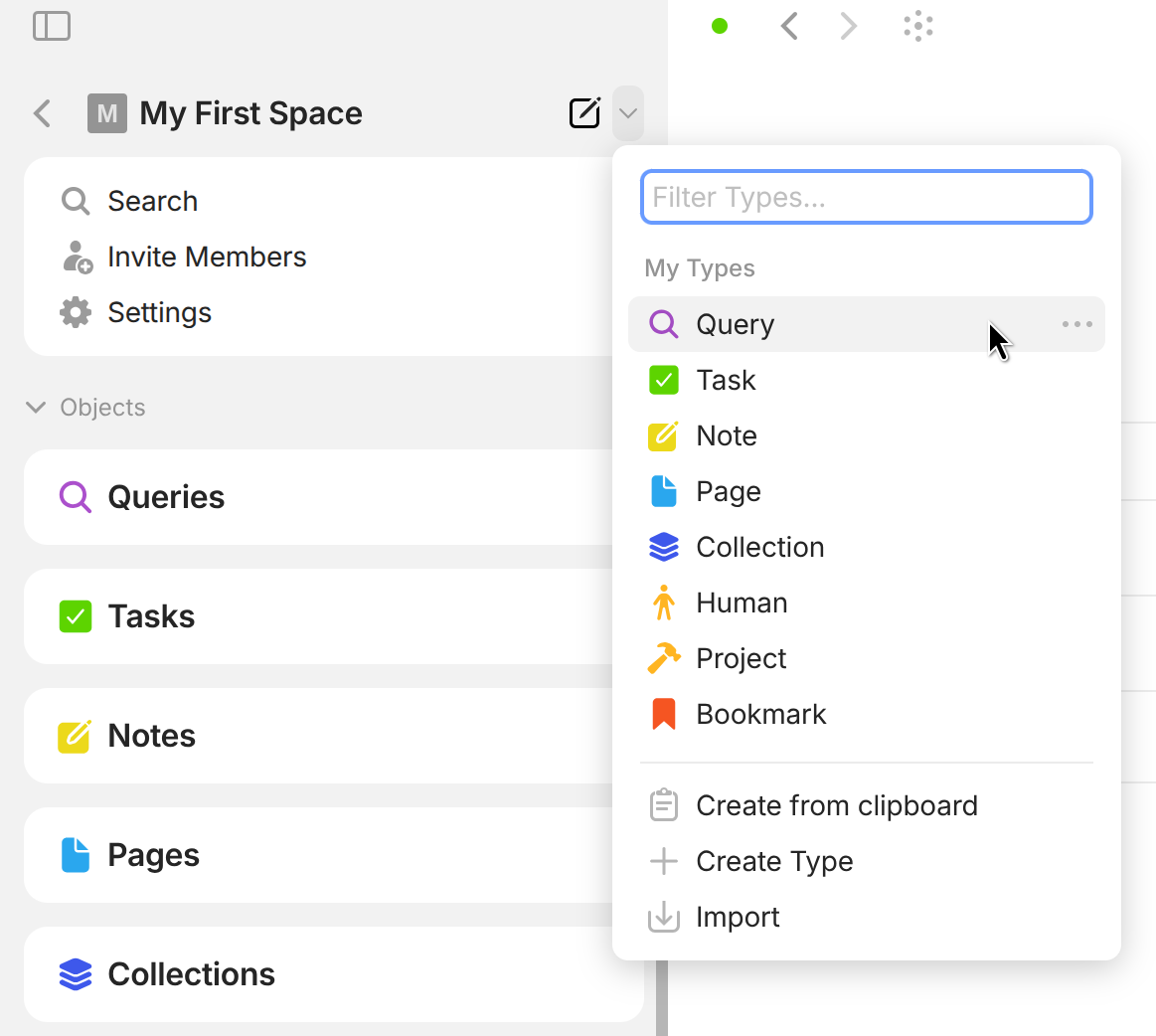Image resolution: width=1156 pixels, height=1036 pixels.
Task: Click Create from clipboard
Action: click(836, 805)
